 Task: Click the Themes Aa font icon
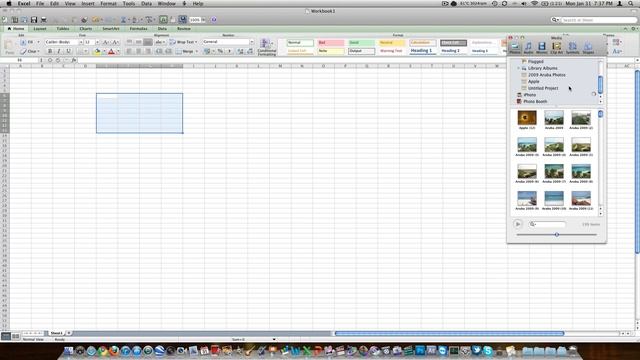coord(617,51)
